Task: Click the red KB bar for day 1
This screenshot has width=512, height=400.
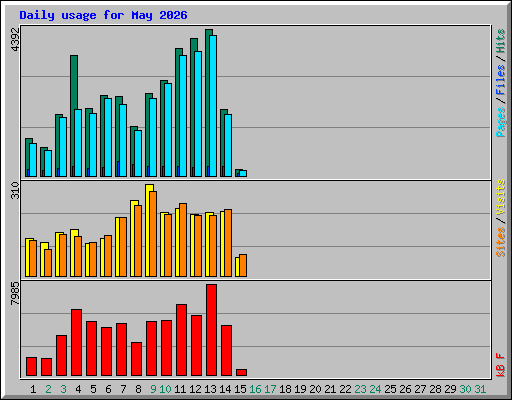Action: pos(31,367)
